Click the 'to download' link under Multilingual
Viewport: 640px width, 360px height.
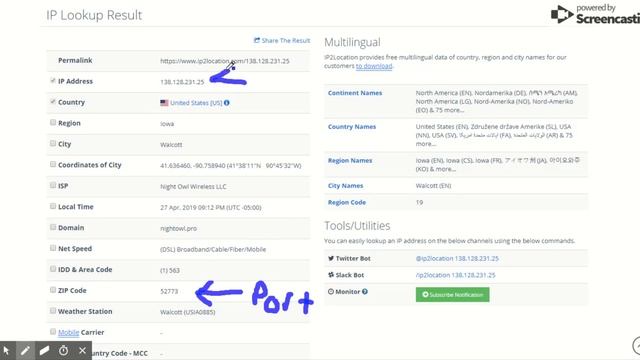tap(374, 66)
